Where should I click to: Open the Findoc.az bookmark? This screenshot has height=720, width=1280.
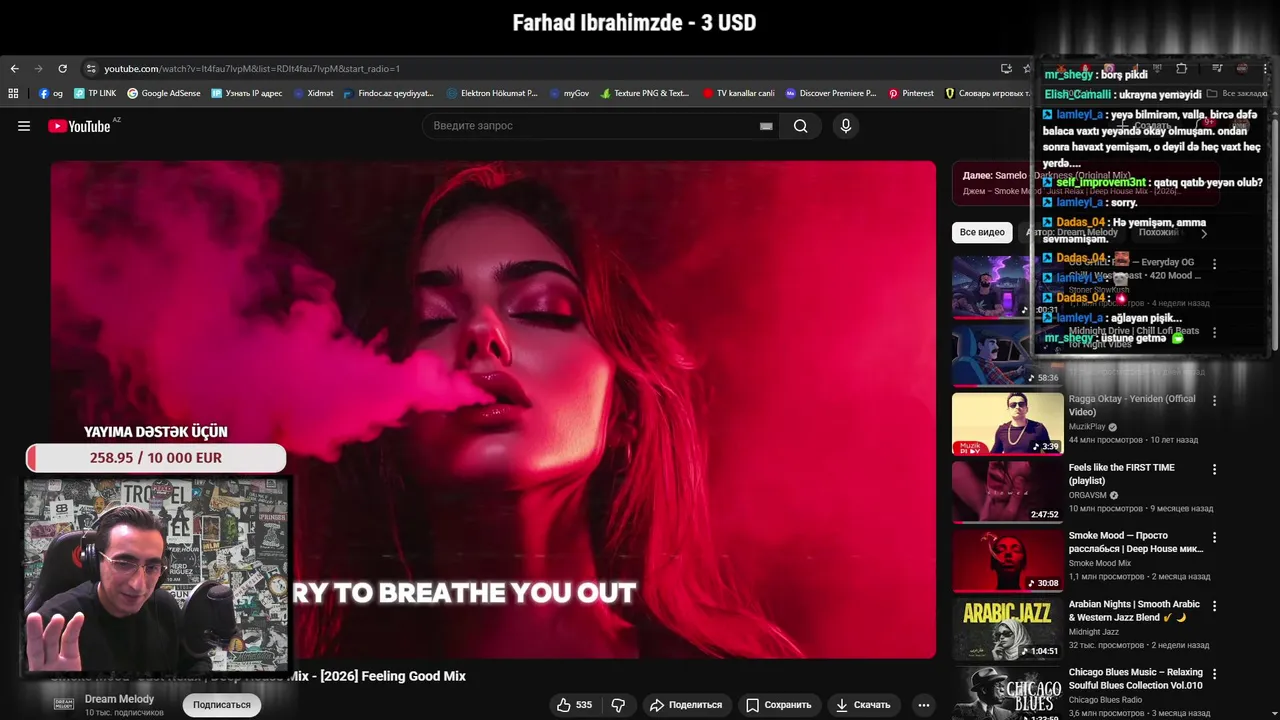[x=388, y=93]
